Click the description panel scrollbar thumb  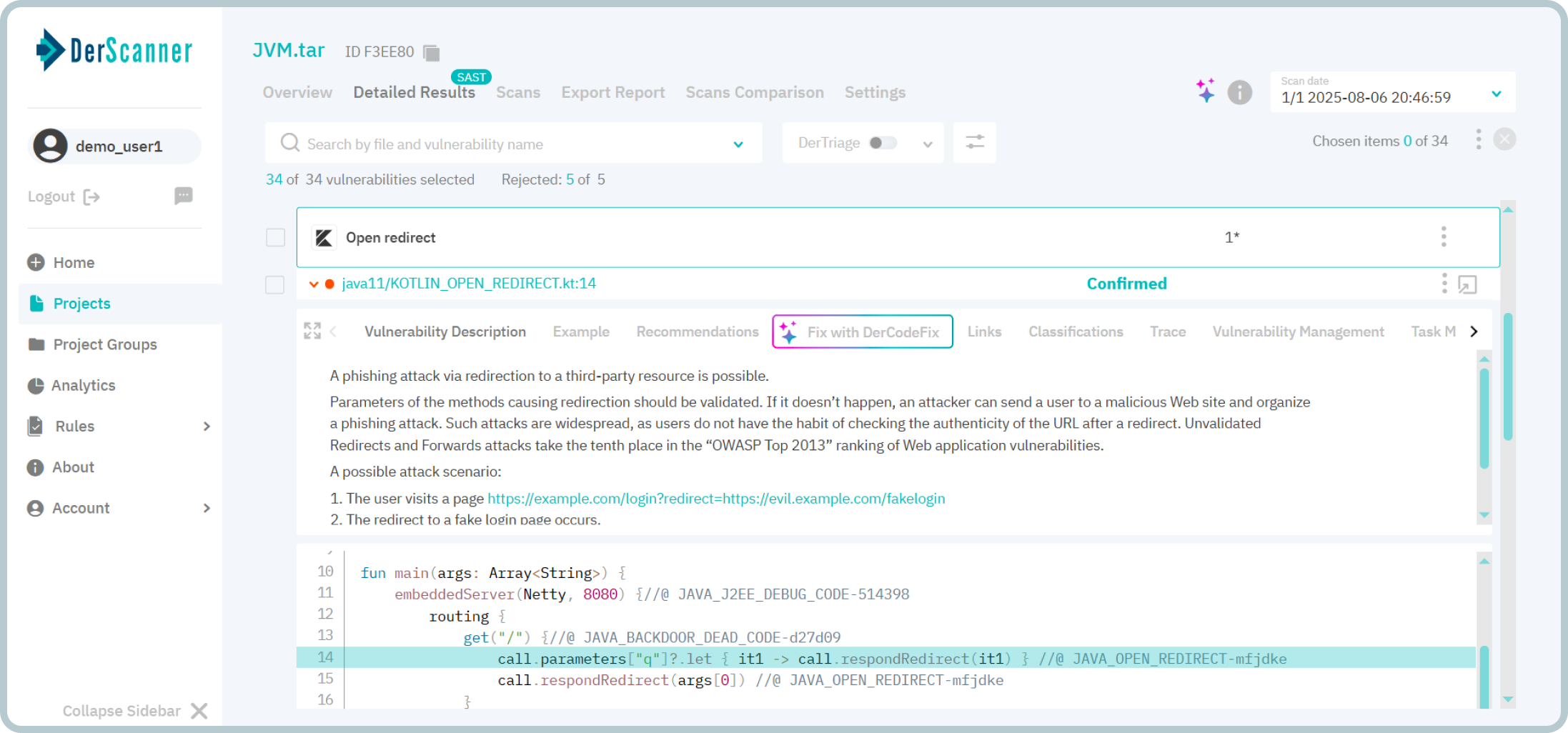pos(1484,418)
